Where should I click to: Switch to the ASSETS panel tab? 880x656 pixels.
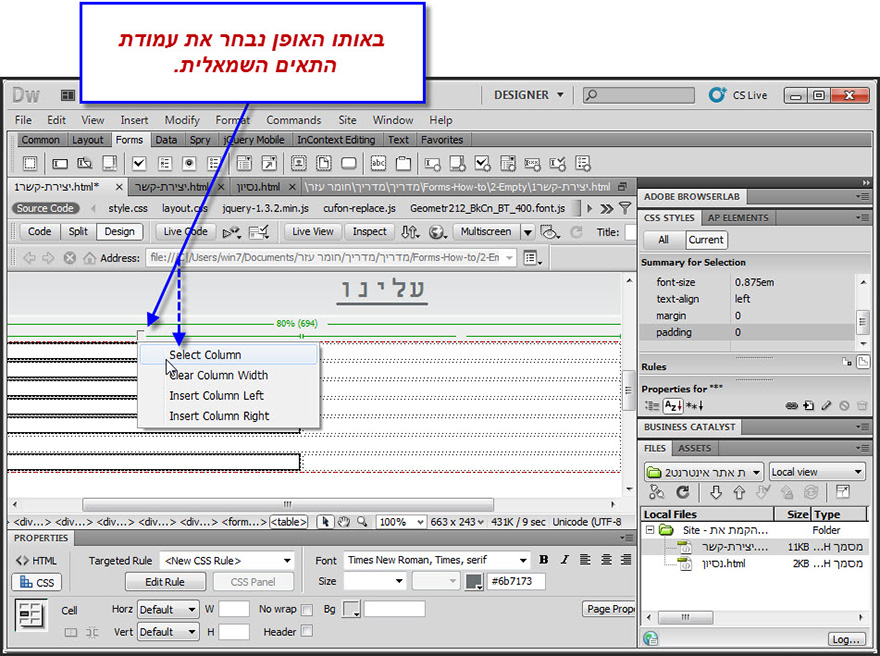tap(694, 448)
